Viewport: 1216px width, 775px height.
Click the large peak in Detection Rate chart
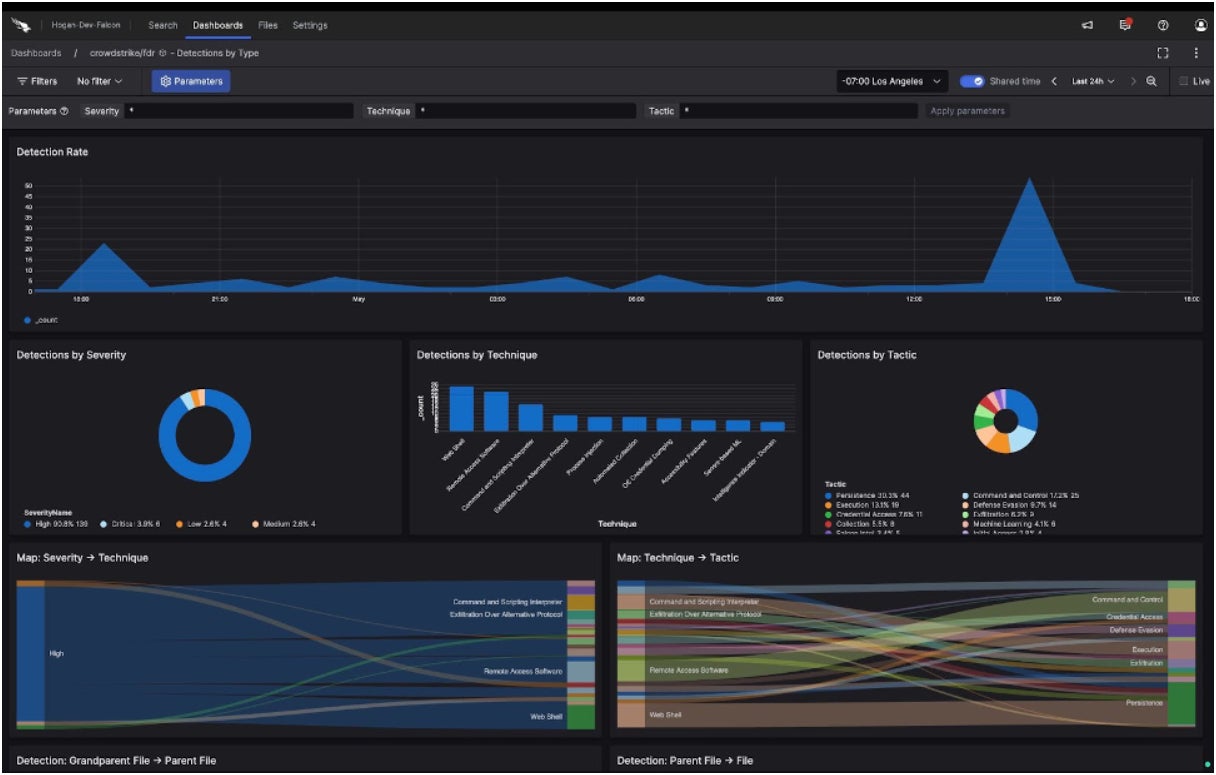[1028, 235]
